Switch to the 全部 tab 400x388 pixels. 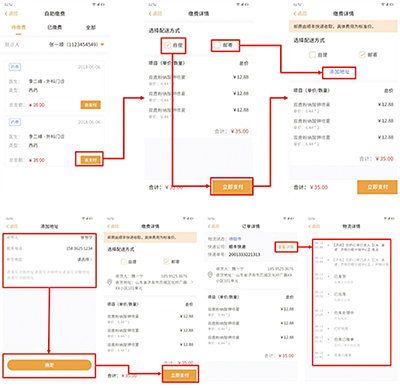tap(91, 27)
